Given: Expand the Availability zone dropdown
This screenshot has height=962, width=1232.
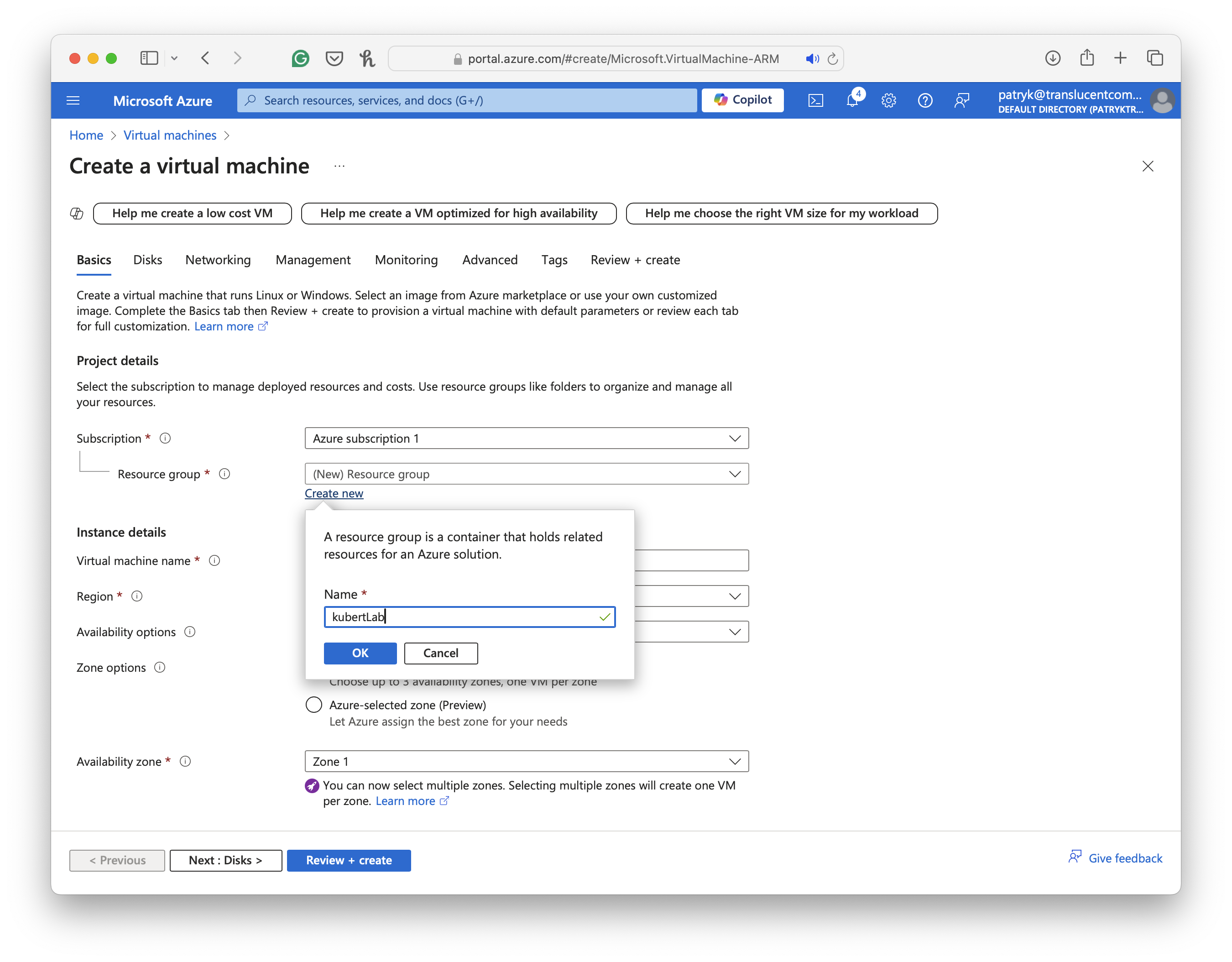Looking at the screenshot, I should click(526, 761).
